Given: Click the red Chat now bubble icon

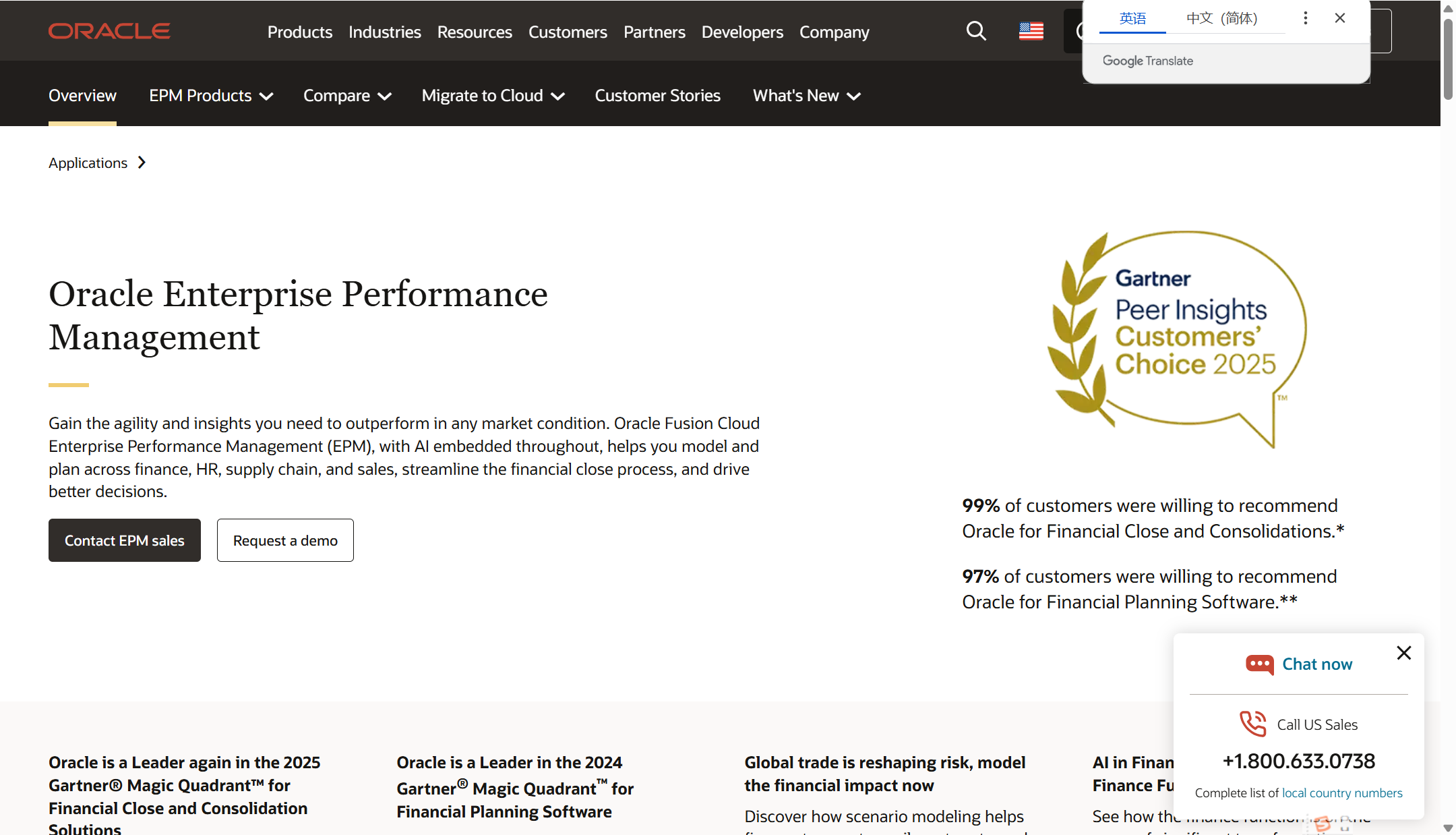Looking at the screenshot, I should point(1259,664).
